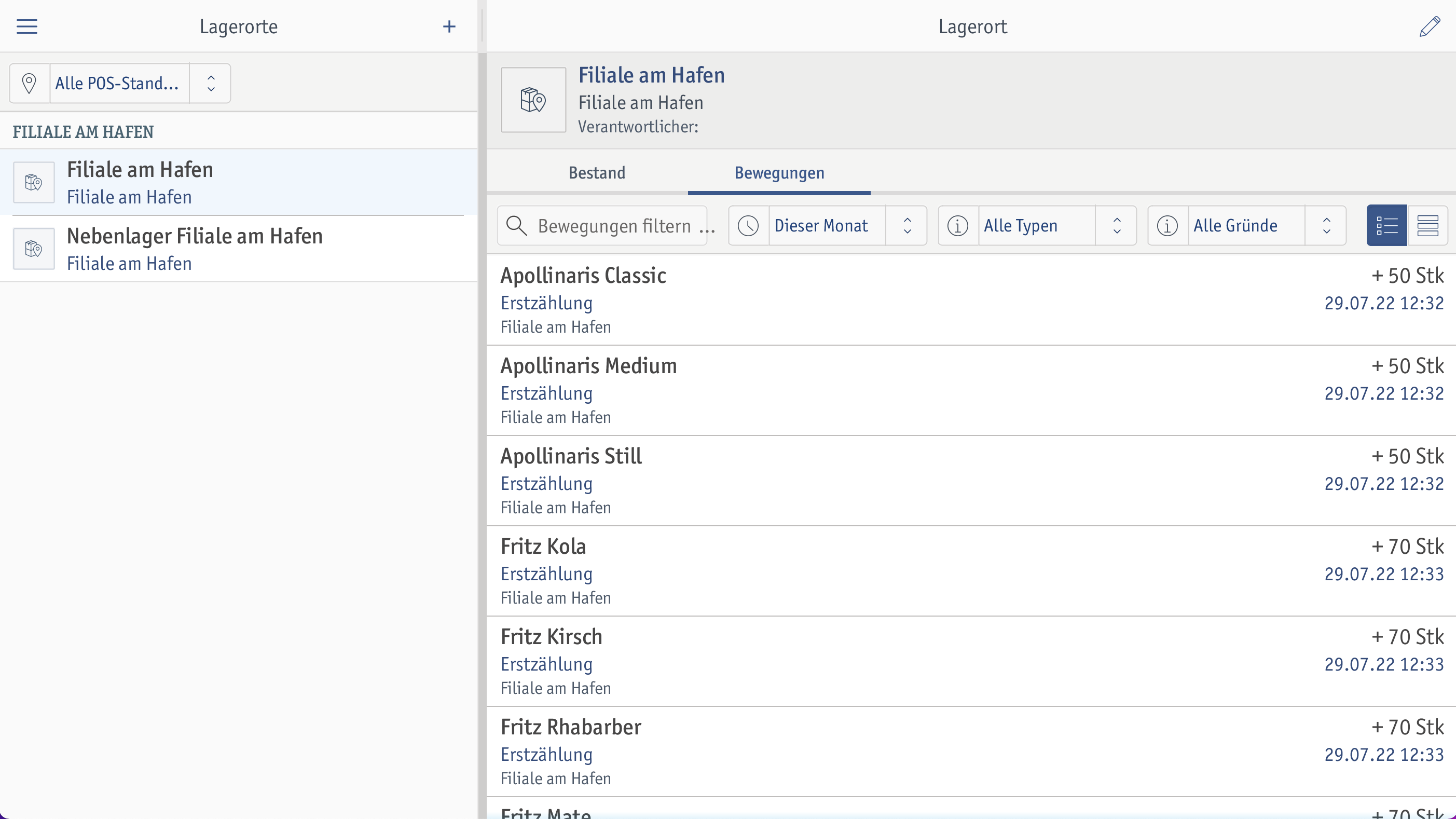Click the Lagerorte panel title

(239, 26)
